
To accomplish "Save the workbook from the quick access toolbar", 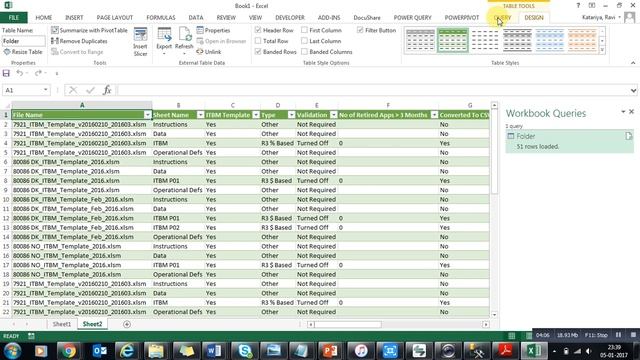I will click(x=6, y=73).
